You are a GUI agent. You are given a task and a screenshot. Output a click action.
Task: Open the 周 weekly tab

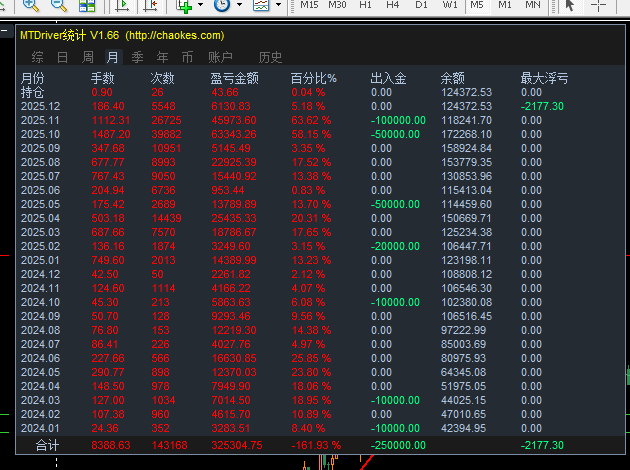88,57
